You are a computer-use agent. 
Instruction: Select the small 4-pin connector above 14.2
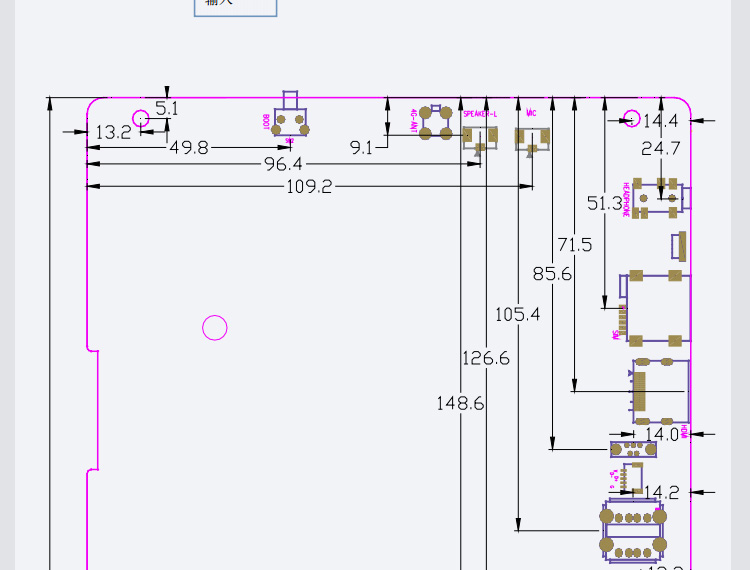tap(630, 476)
